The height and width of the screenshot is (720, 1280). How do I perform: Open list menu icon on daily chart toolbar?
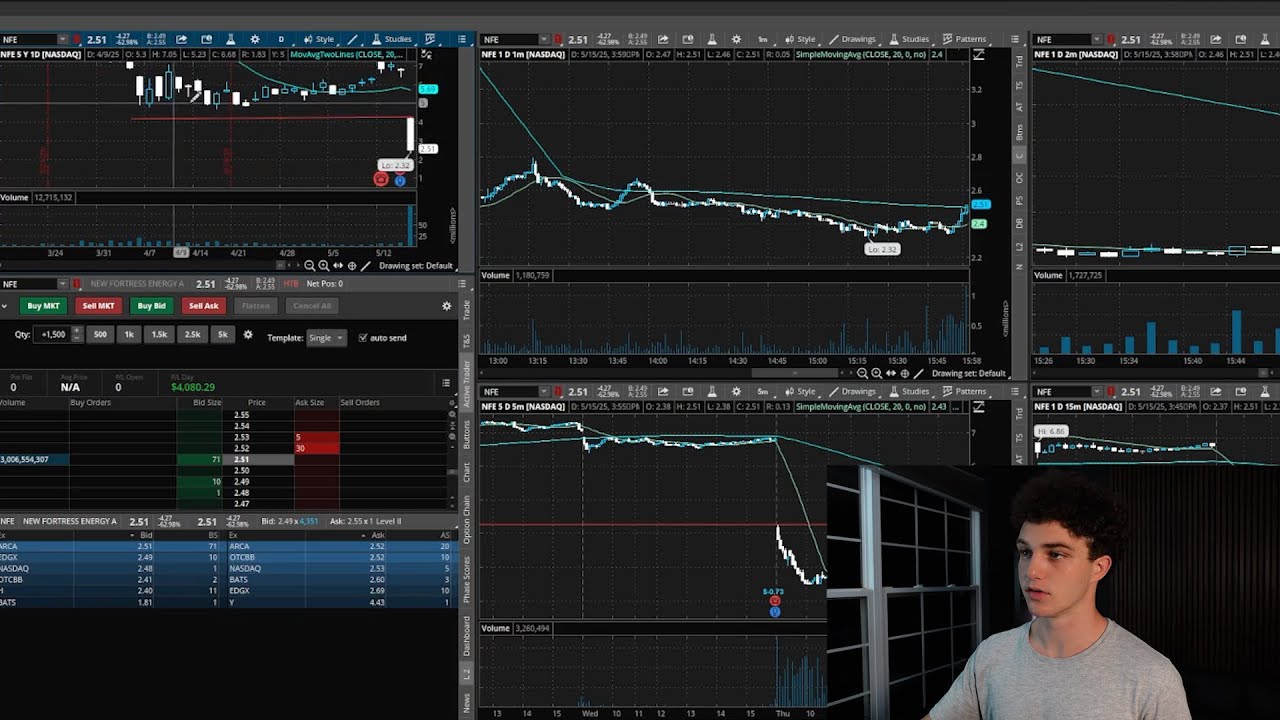462,39
